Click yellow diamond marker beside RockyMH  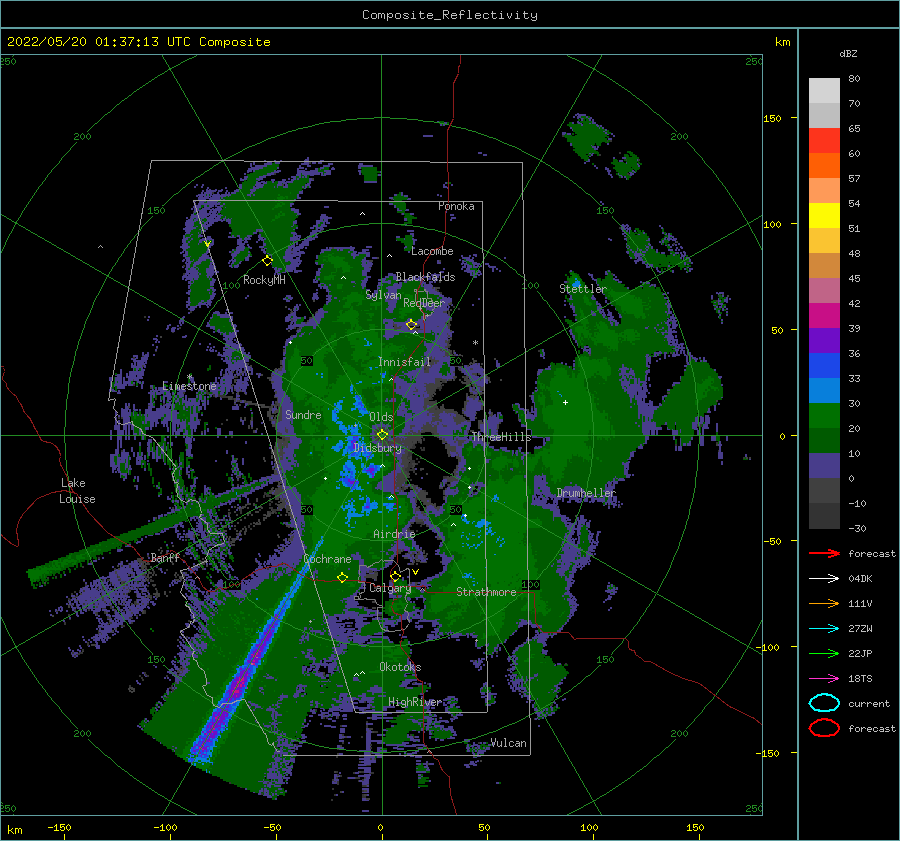tap(267, 261)
